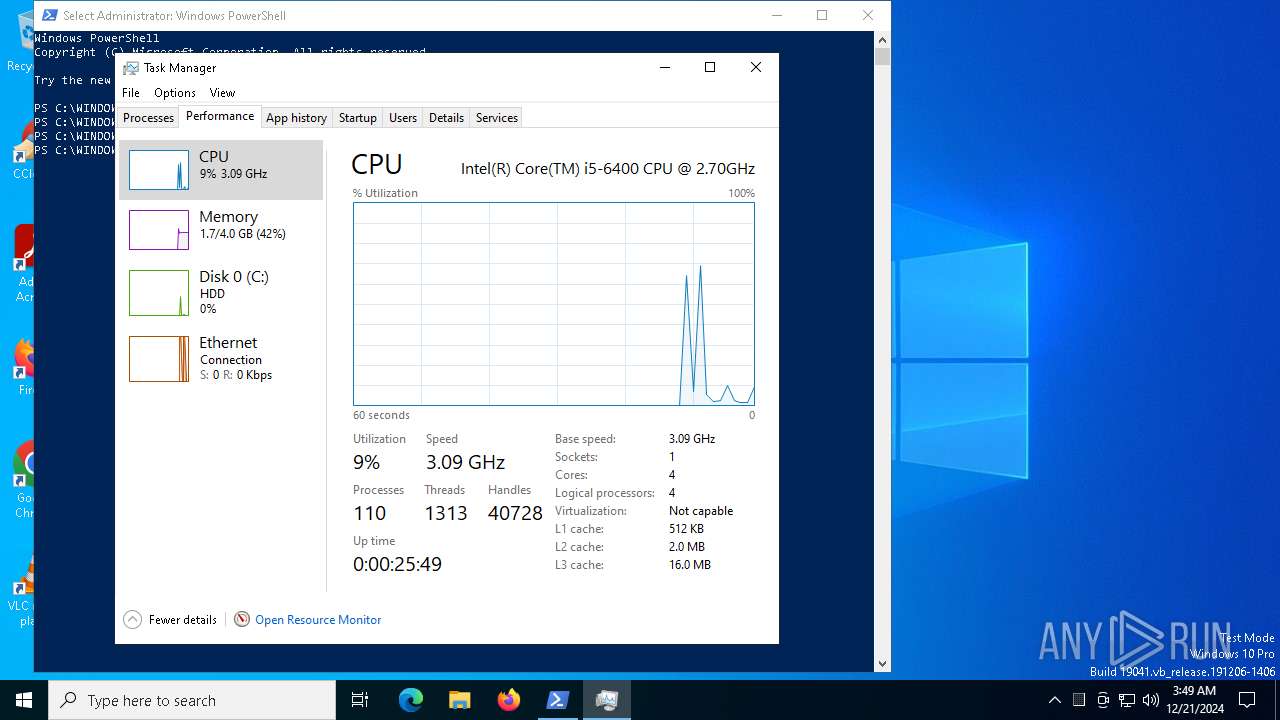Minimize the Task Manager window
The height and width of the screenshot is (720, 1280).
[x=664, y=67]
